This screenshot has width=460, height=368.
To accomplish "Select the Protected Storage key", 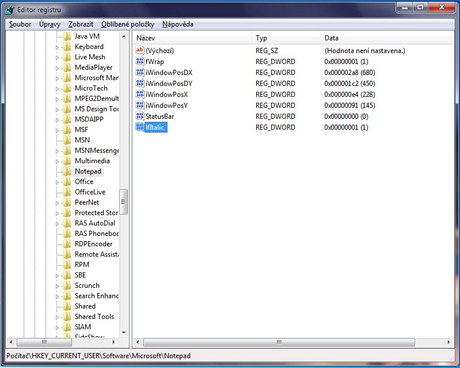I will coord(96,213).
